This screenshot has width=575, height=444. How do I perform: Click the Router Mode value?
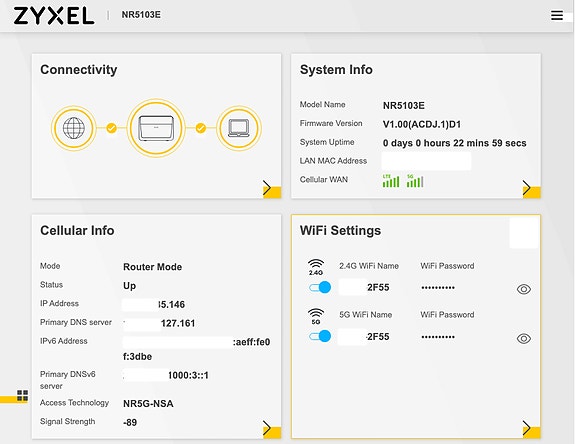pos(153,267)
